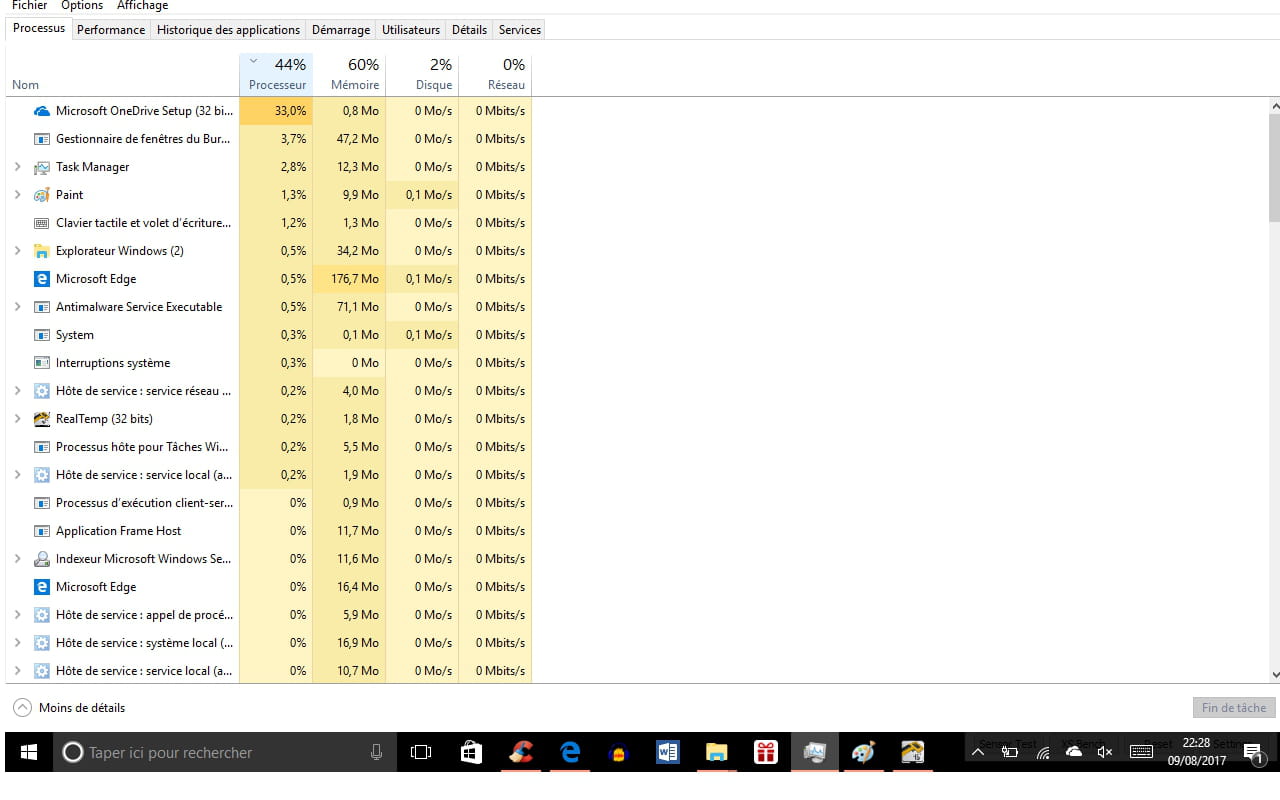Click the Fin de tâche button

[x=1234, y=708]
